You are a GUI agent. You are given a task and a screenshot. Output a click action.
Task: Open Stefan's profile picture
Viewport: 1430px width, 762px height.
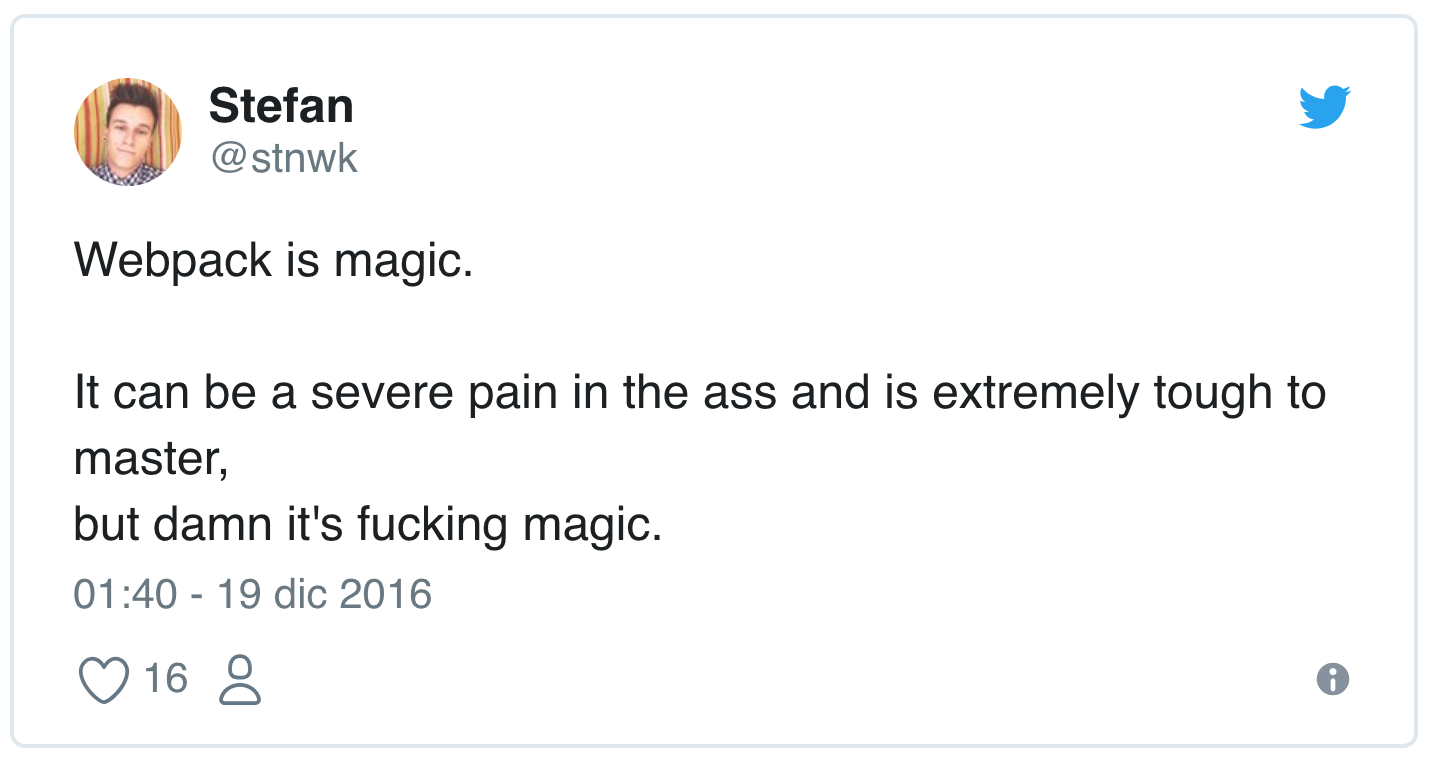pos(128,132)
